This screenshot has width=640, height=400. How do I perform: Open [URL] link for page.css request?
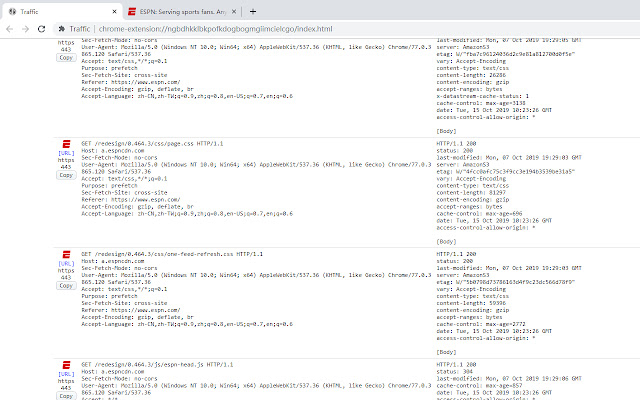point(66,155)
